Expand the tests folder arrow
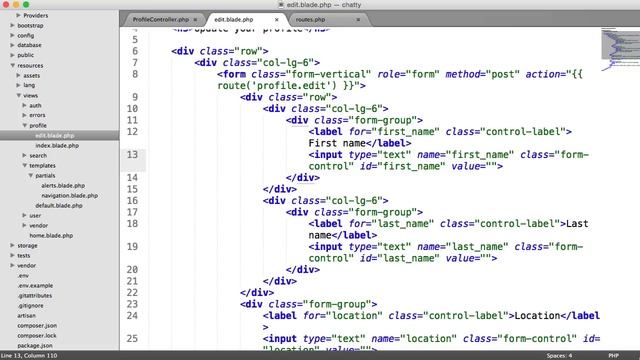The image size is (640, 360). 12,256
